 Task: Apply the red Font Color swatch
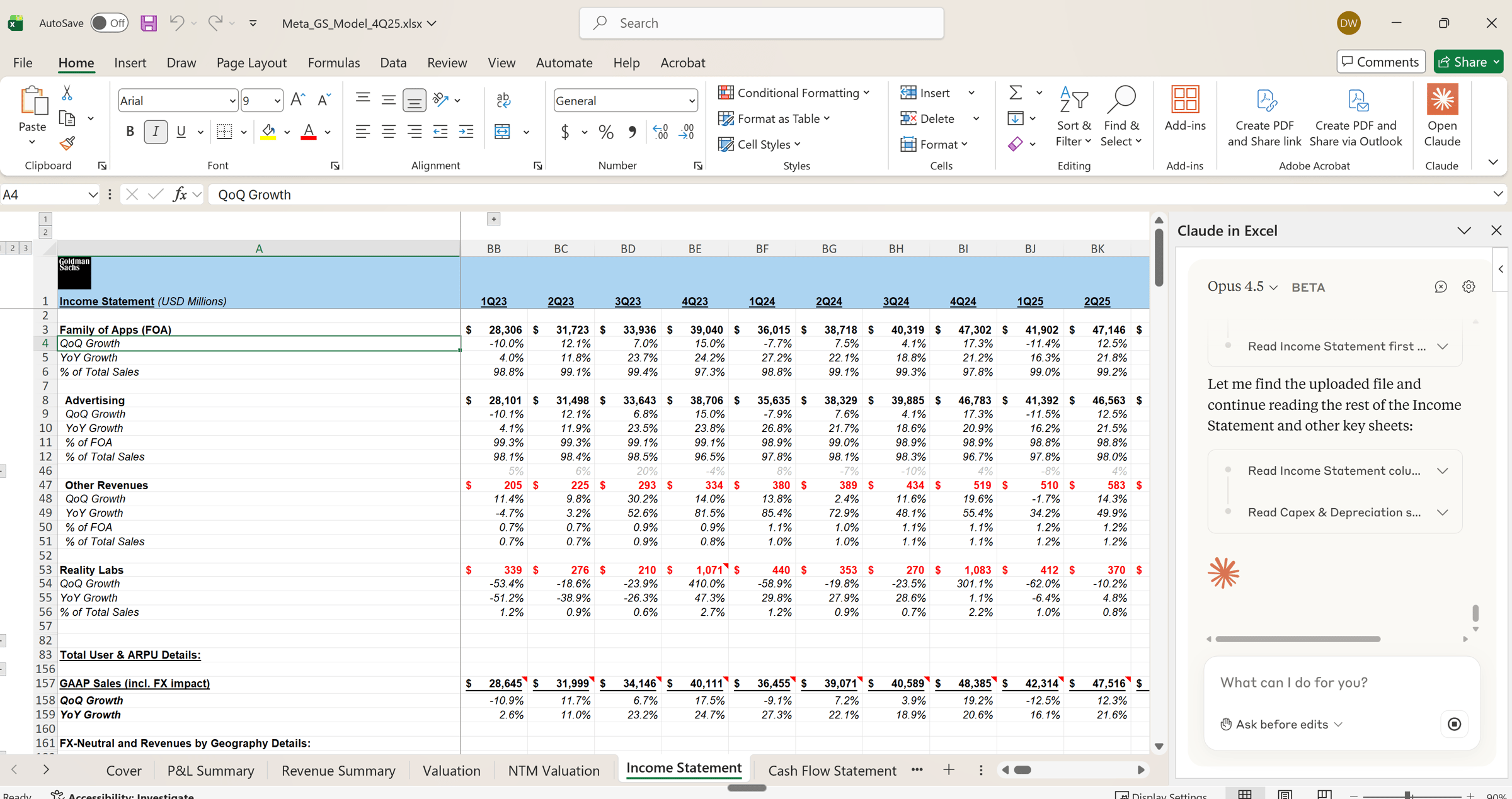point(309,132)
